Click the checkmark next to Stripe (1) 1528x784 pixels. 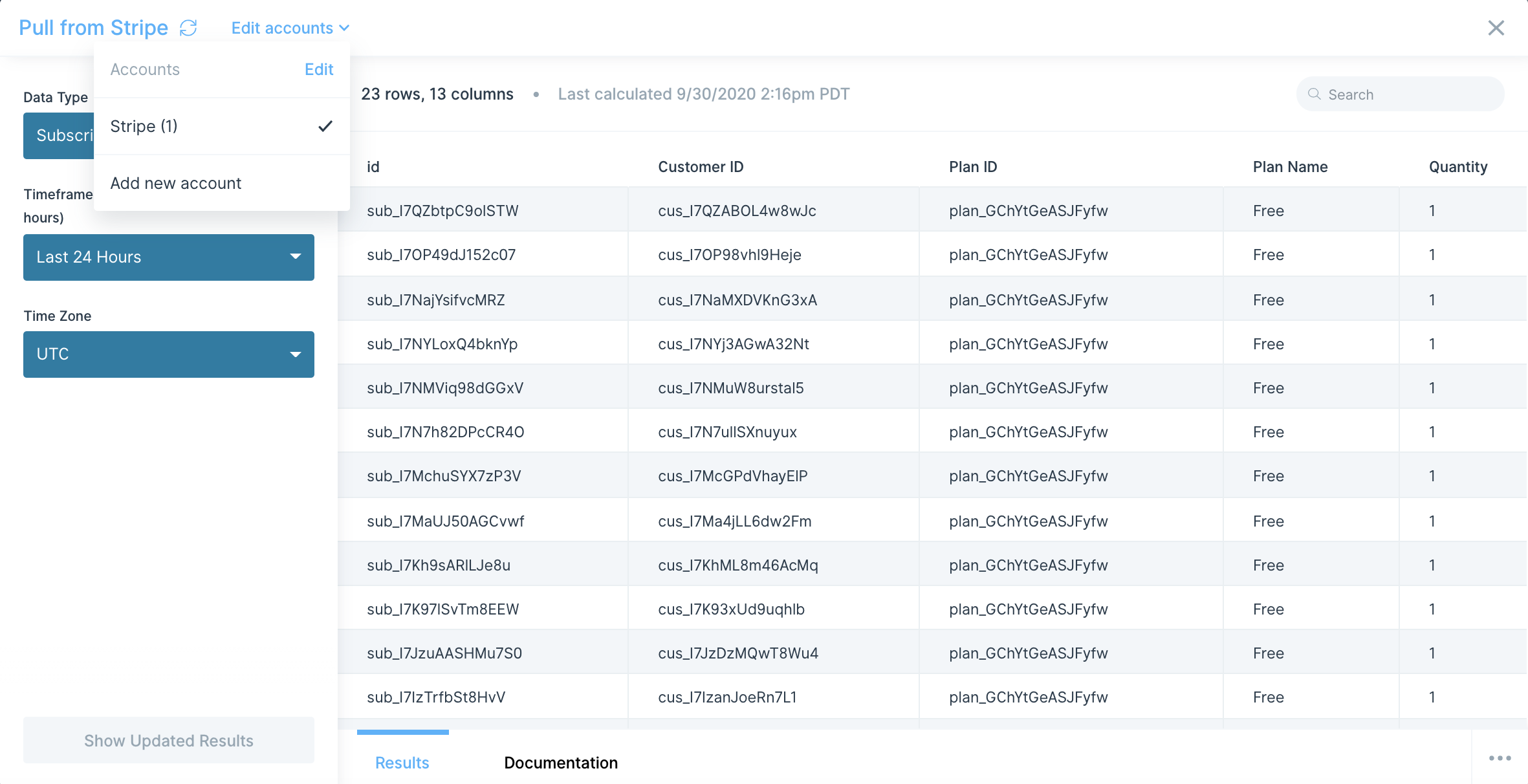[325, 126]
